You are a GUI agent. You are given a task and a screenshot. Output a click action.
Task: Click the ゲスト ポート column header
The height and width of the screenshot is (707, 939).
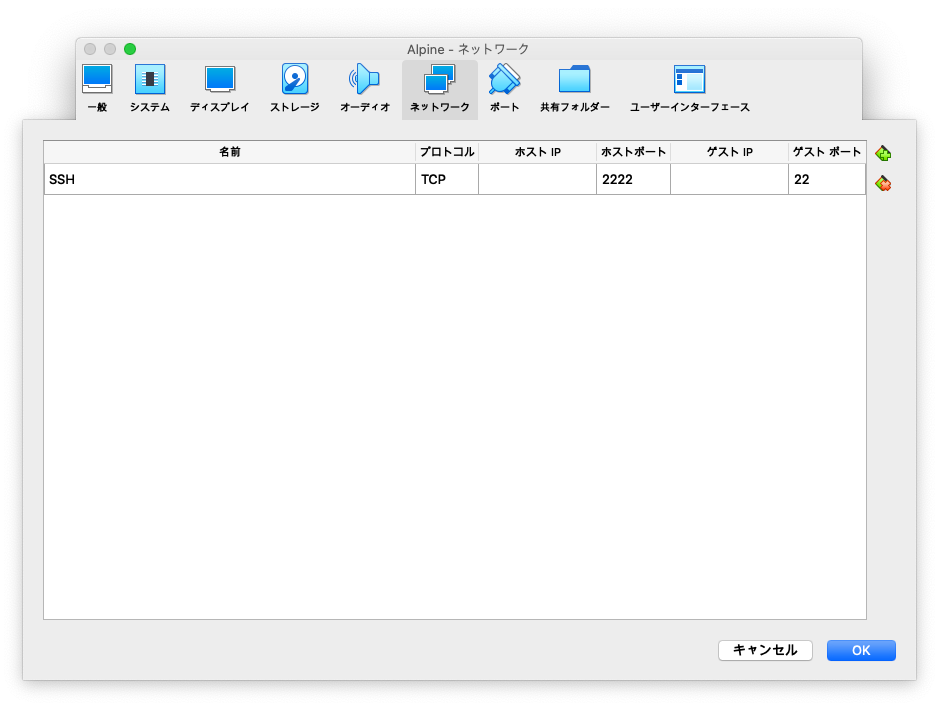click(x=827, y=152)
